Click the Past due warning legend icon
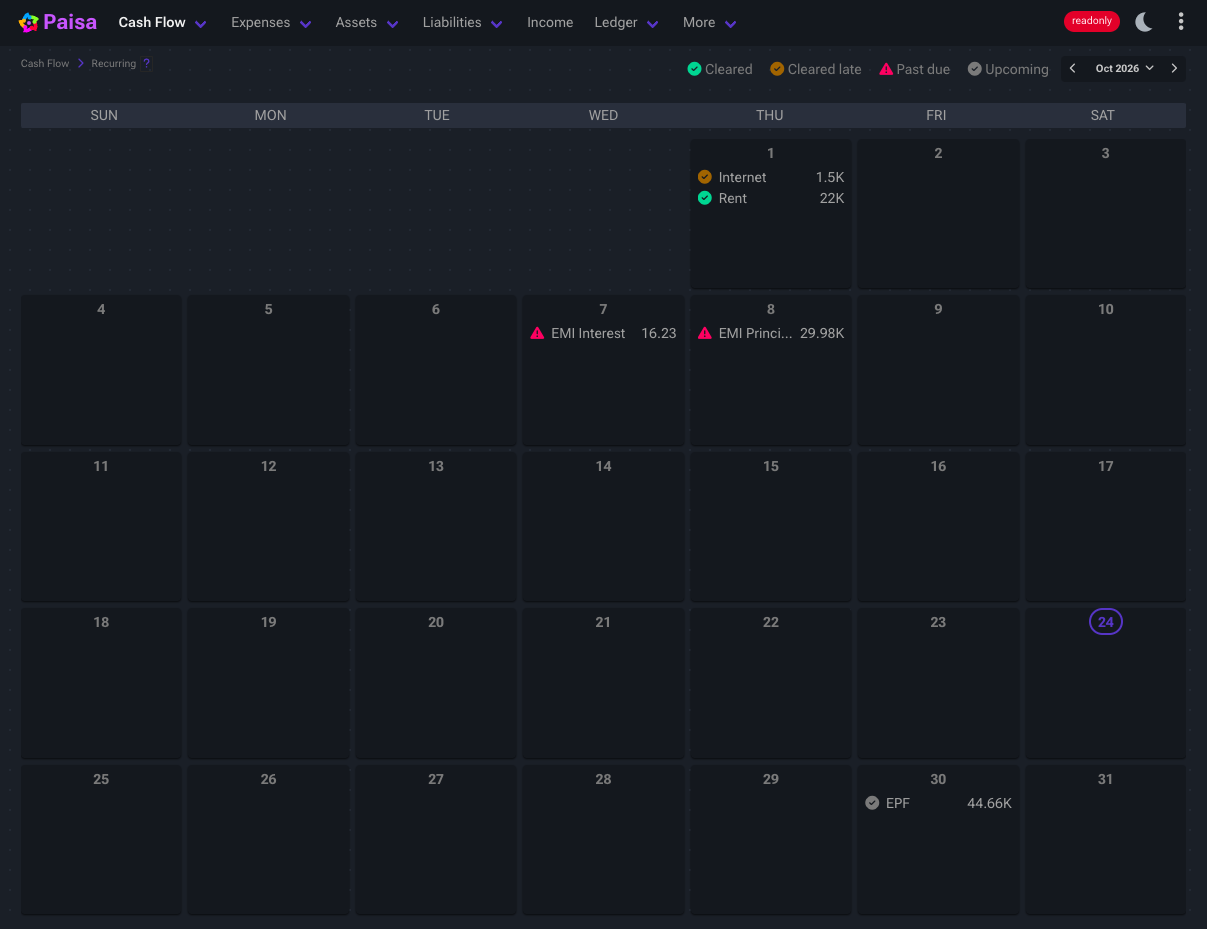The width and height of the screenshot is (1207, 929). [886, 69]
